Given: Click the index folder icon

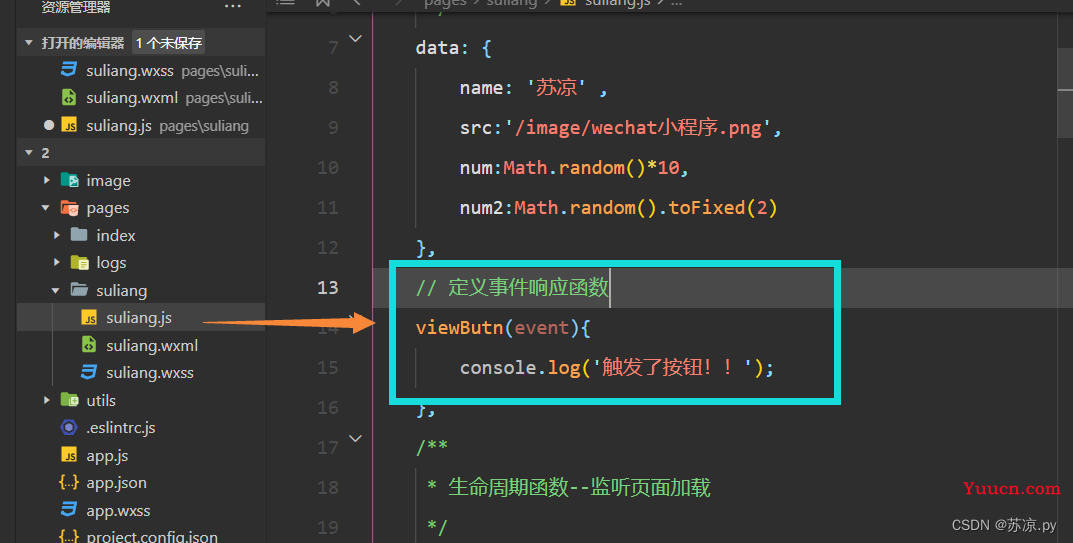Looking at the screenshot, I should pos(79,235).
